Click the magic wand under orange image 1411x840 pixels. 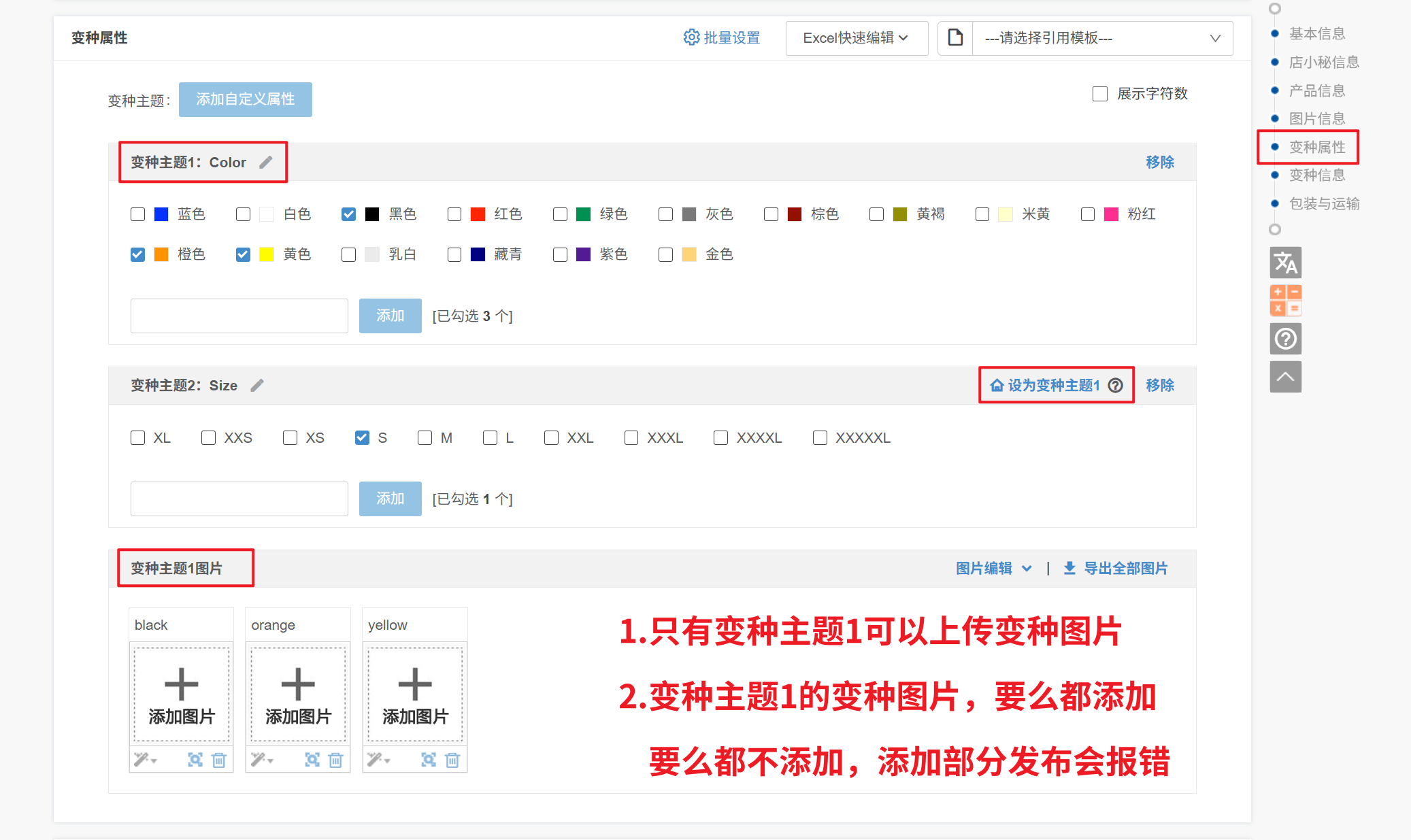(x=259, y=760)
